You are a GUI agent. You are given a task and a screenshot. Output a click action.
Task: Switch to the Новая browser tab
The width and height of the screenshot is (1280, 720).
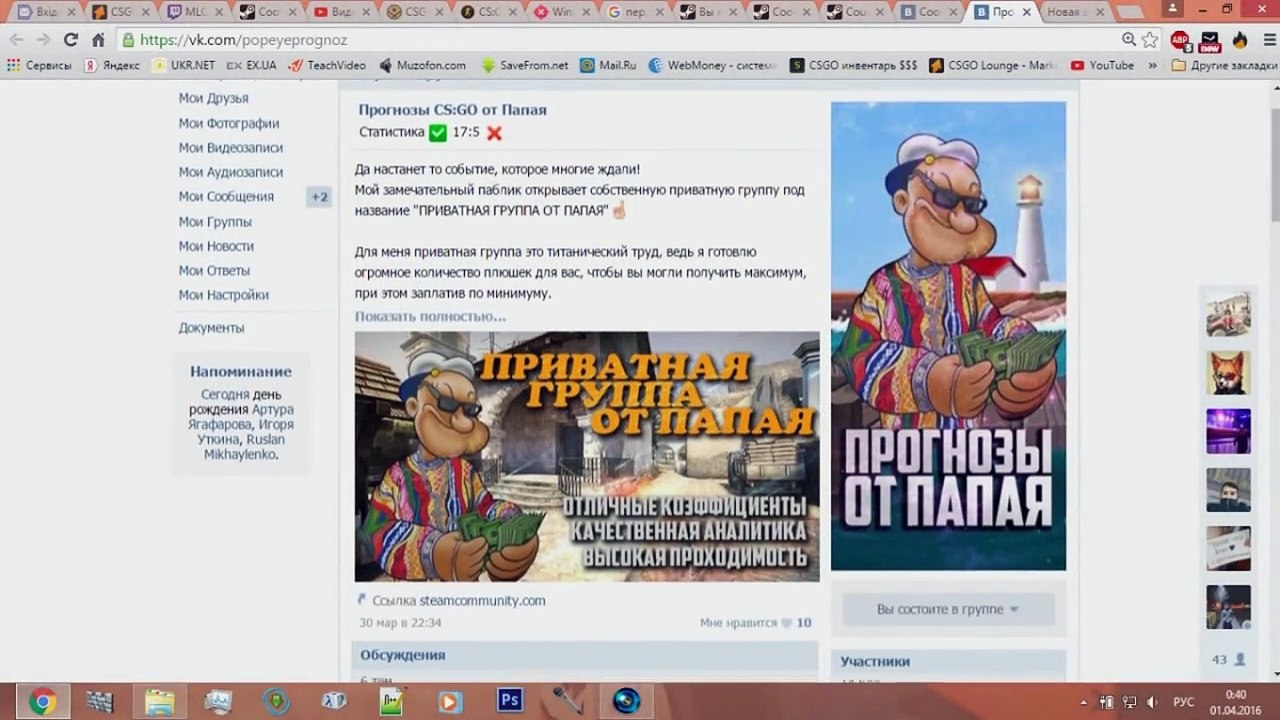point(1075,12)
